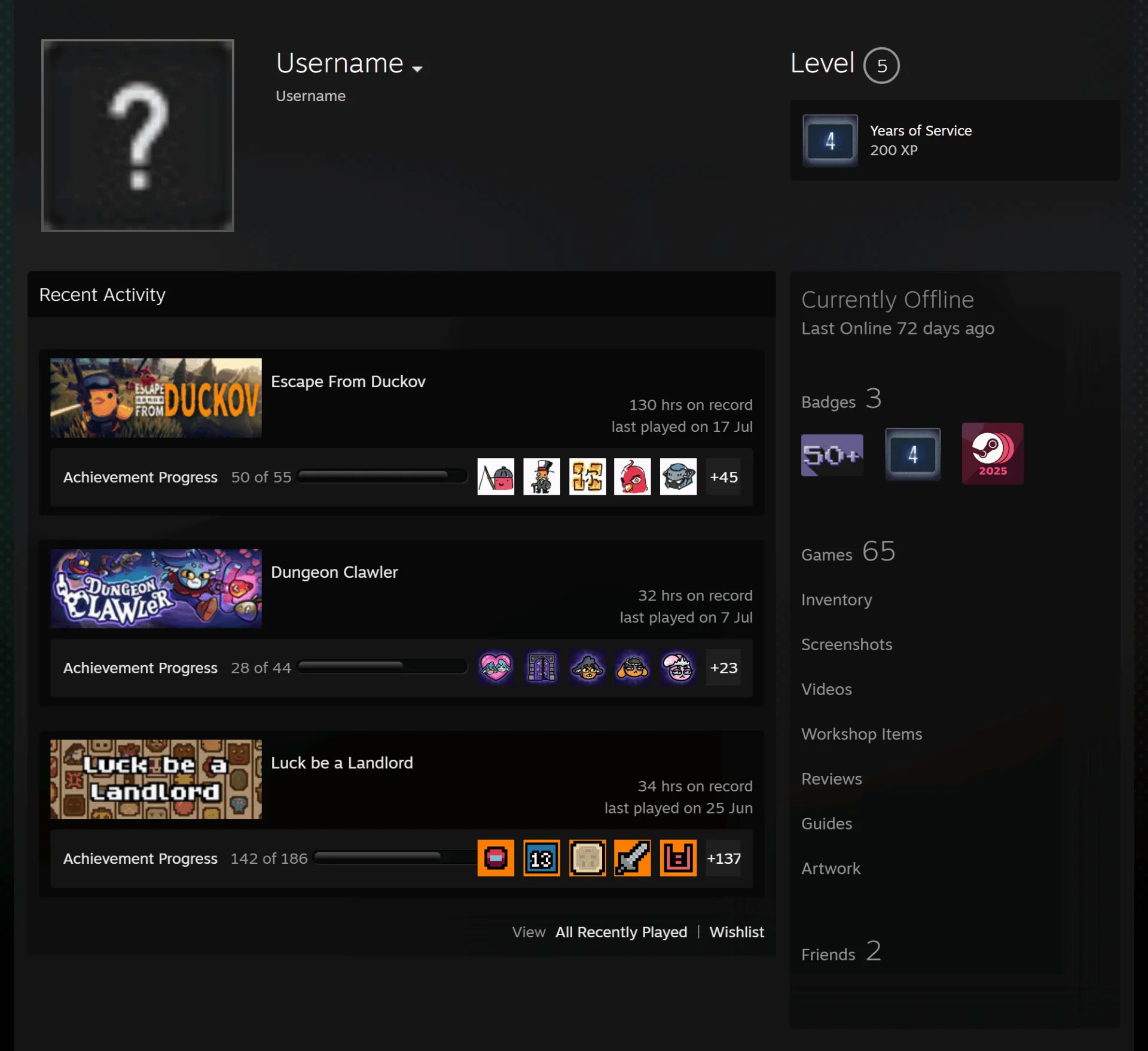Open the Friends 2 link
The image size is (1148, 1051).
click(841, 951)
